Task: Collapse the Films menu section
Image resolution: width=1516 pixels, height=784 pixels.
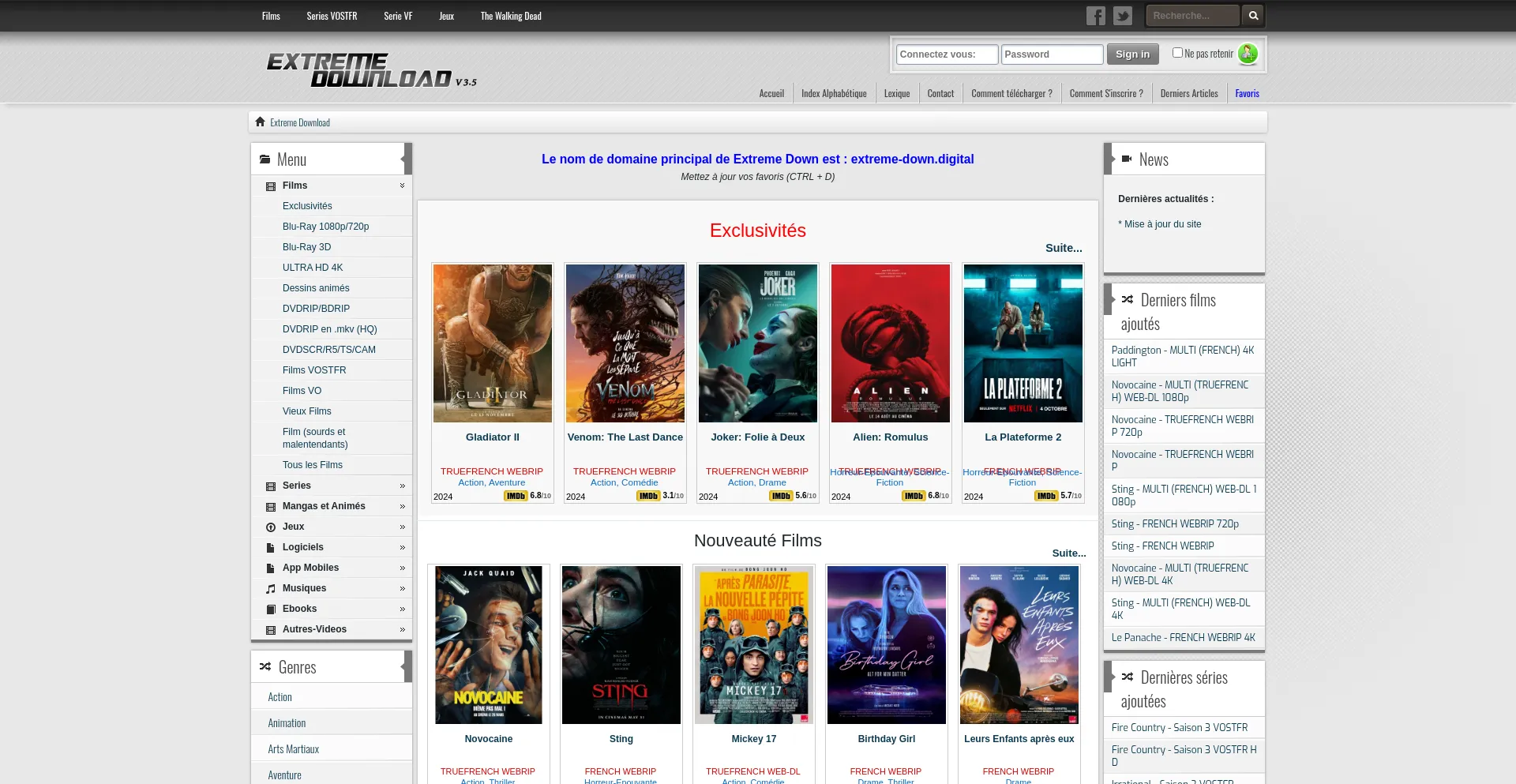Action: click(x=402, y=186)
